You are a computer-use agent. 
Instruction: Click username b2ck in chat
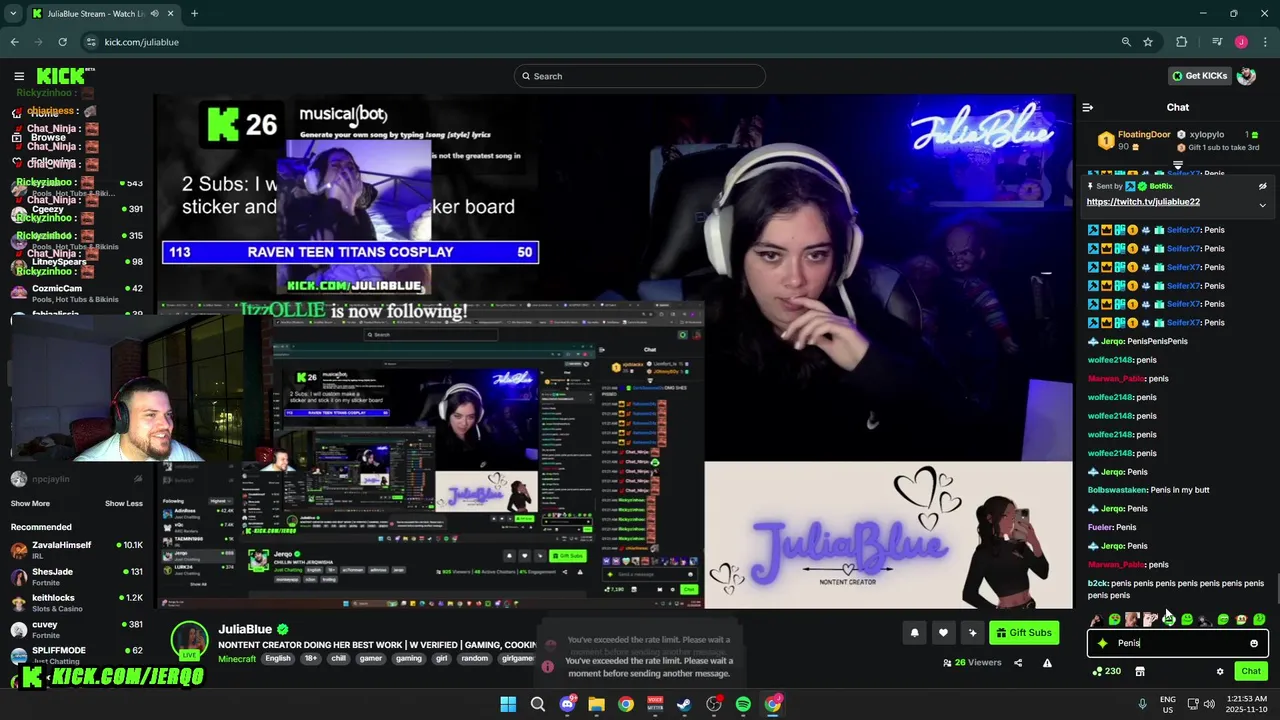1097,583
